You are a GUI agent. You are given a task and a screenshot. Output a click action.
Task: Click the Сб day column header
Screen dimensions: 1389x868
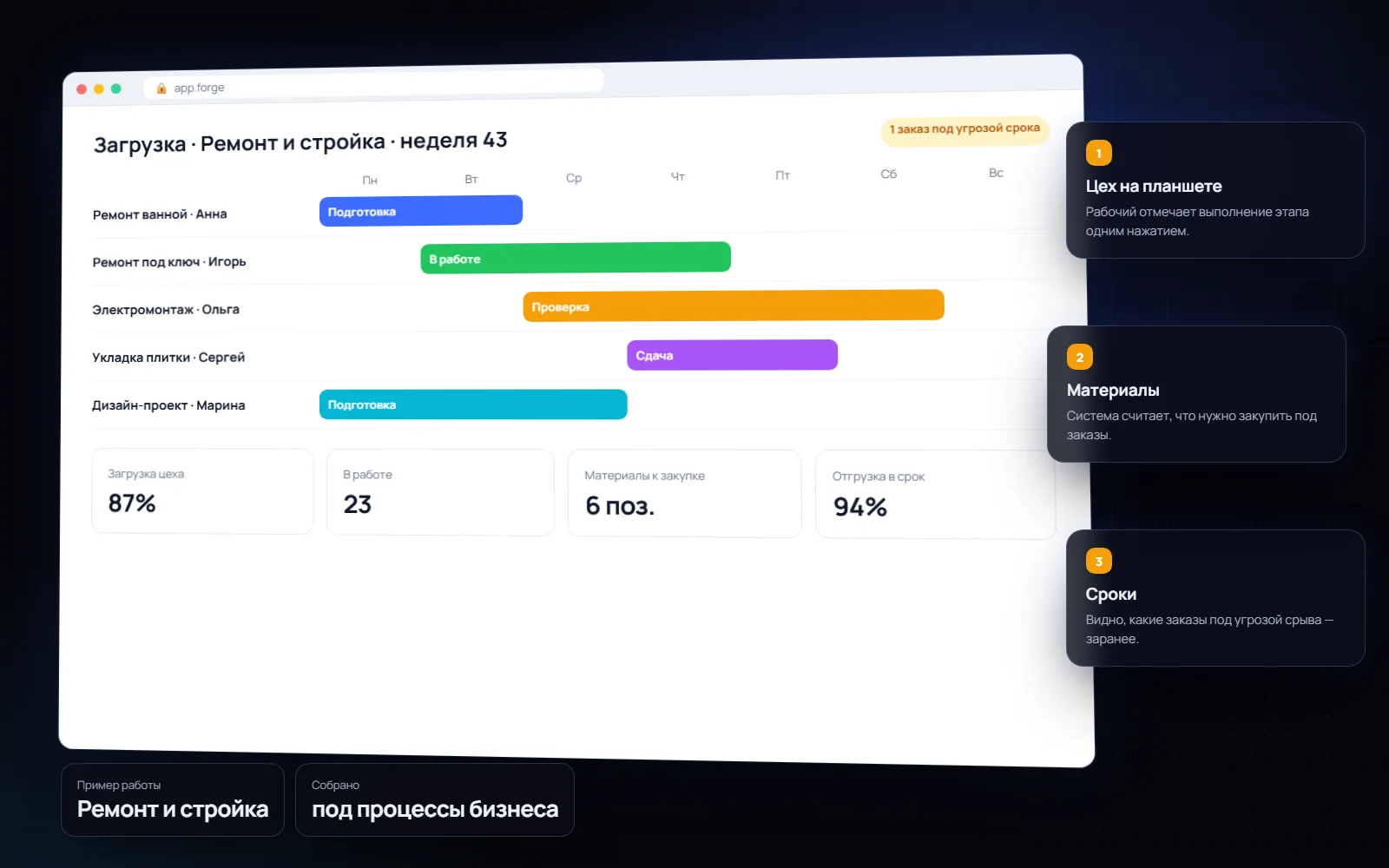pos(889,174)
